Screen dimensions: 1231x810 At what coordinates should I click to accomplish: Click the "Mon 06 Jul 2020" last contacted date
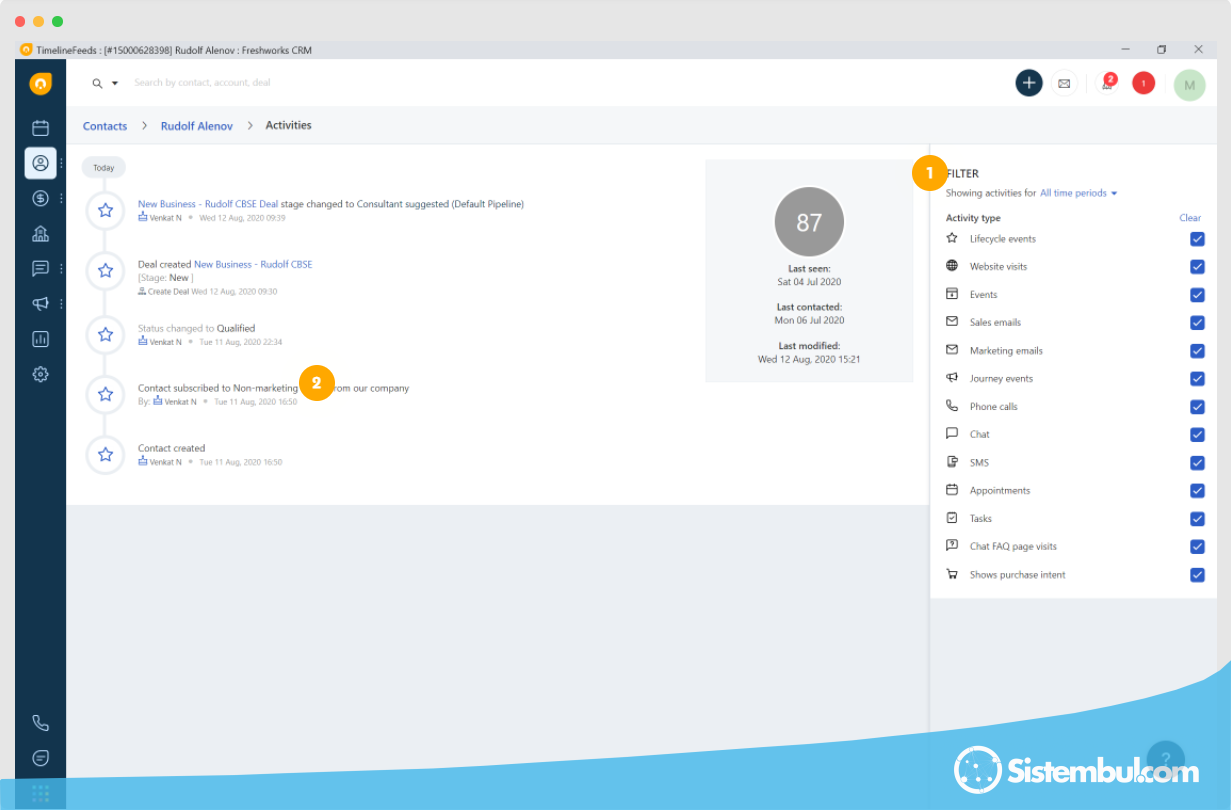pyautogui.click(x=810, y=320)
